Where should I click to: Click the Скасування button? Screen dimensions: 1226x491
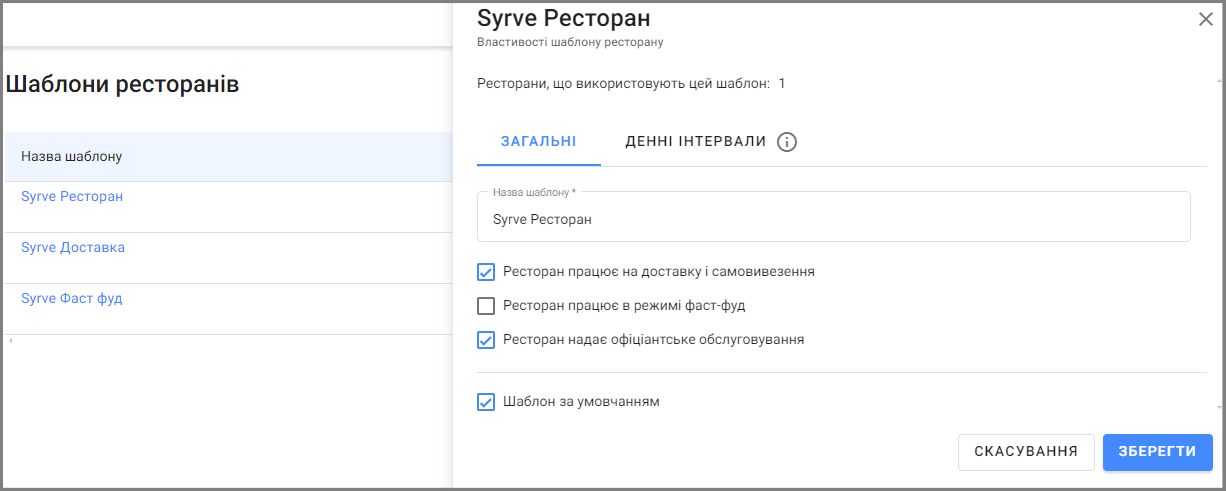pos(1026,452)
